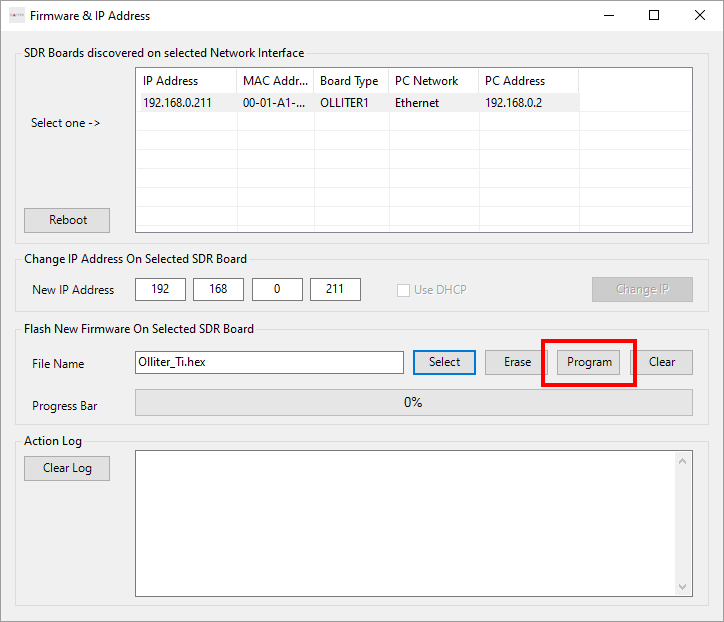Click the firmware progress bar at 0%

pos(414,403)
